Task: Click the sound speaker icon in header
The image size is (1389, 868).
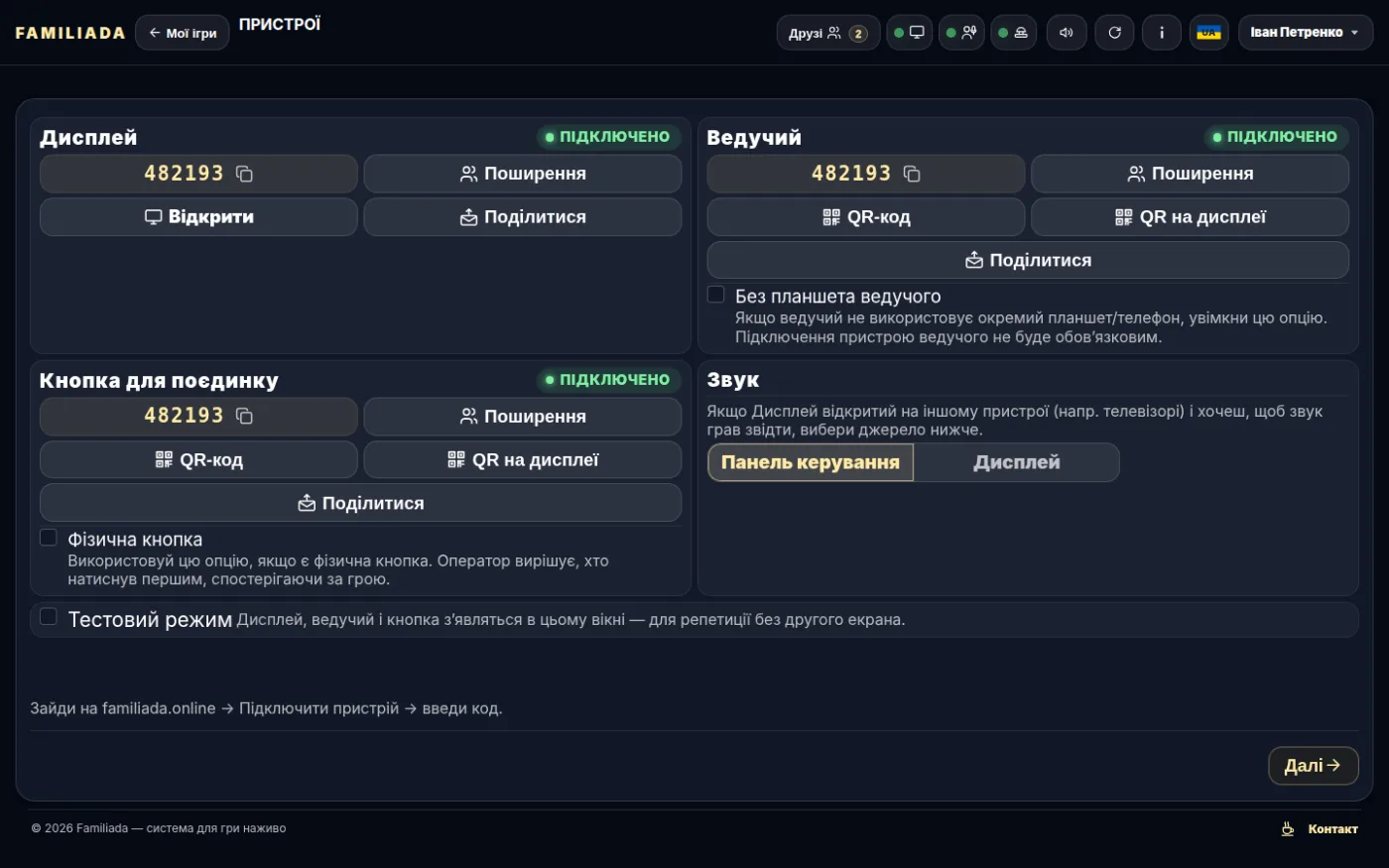Action: click(1067, 33)
